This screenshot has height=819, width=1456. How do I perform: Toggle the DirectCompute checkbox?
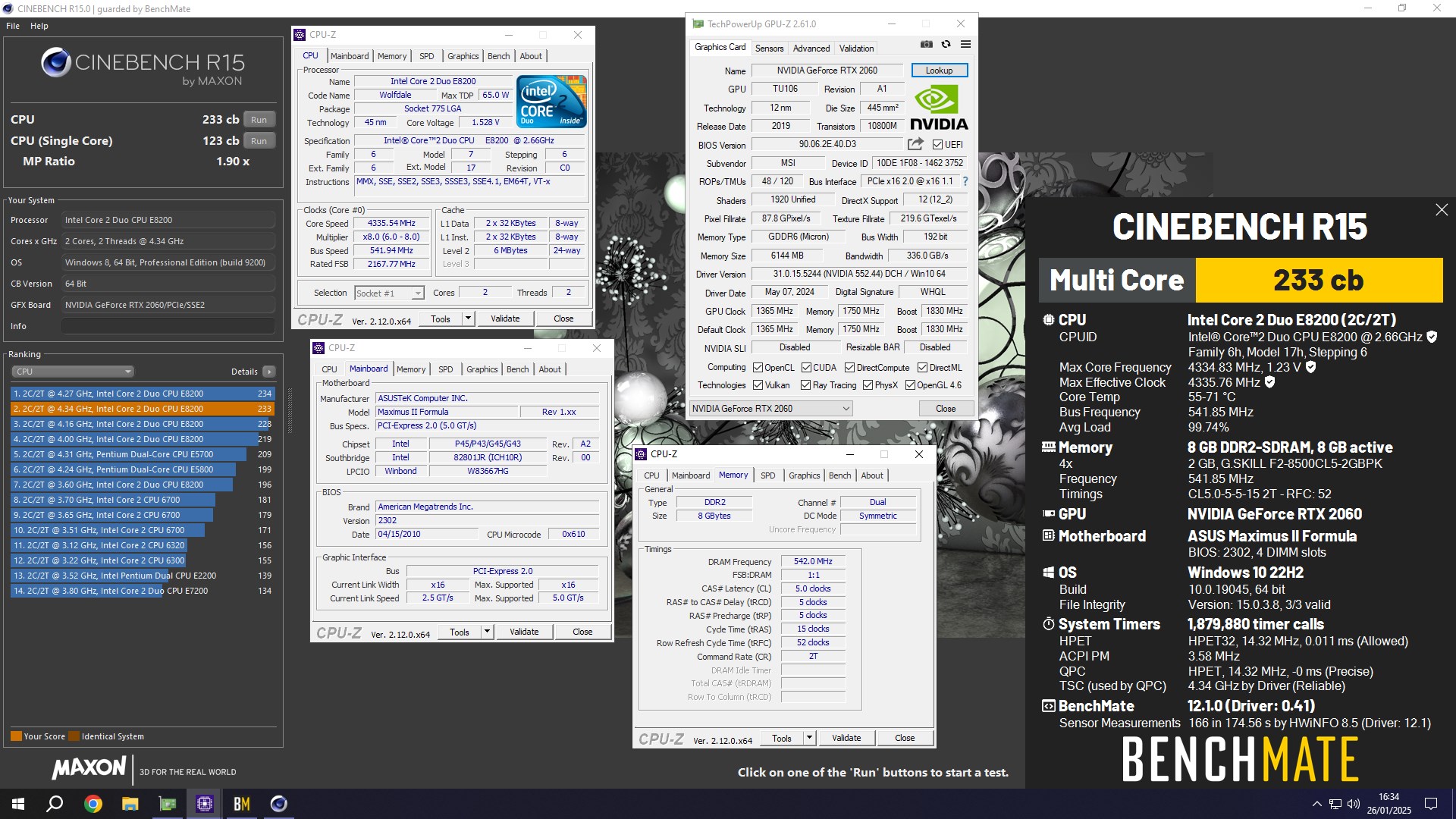[849, 368]
